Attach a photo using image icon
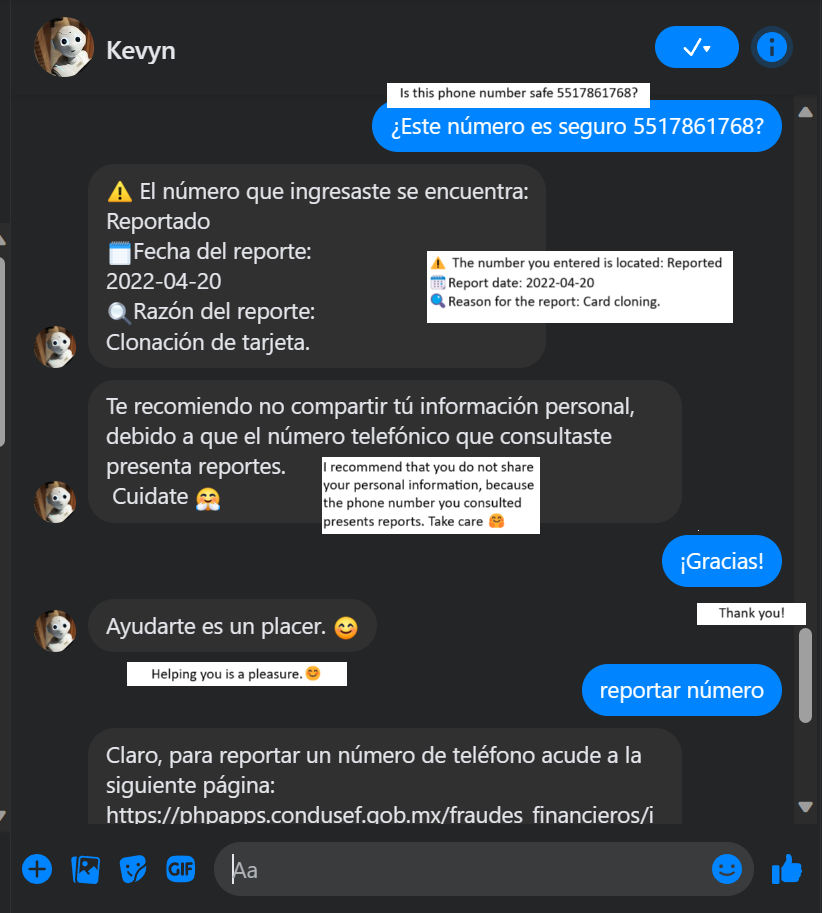Screen dimensions: 822x913 (x=86, y=870)
